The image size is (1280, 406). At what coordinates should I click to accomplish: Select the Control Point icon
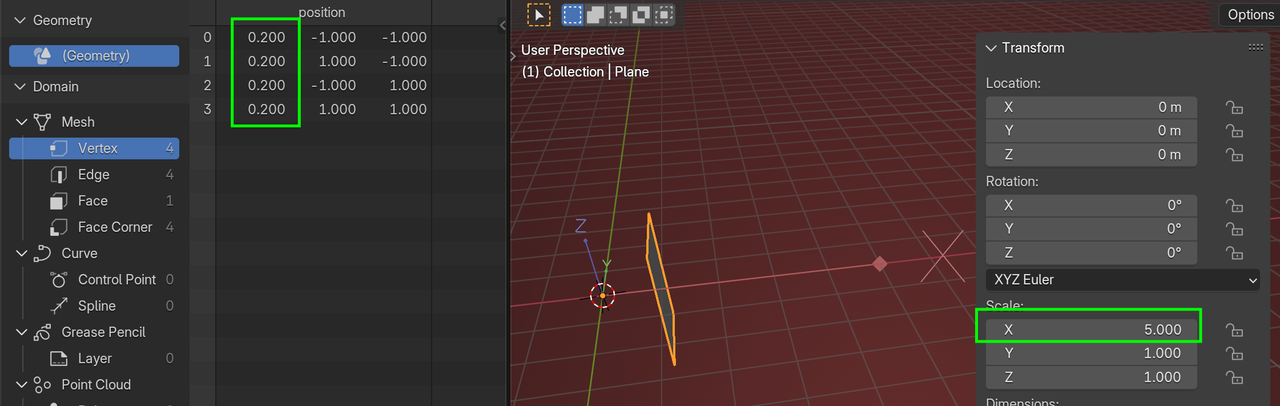coord(59,280)
